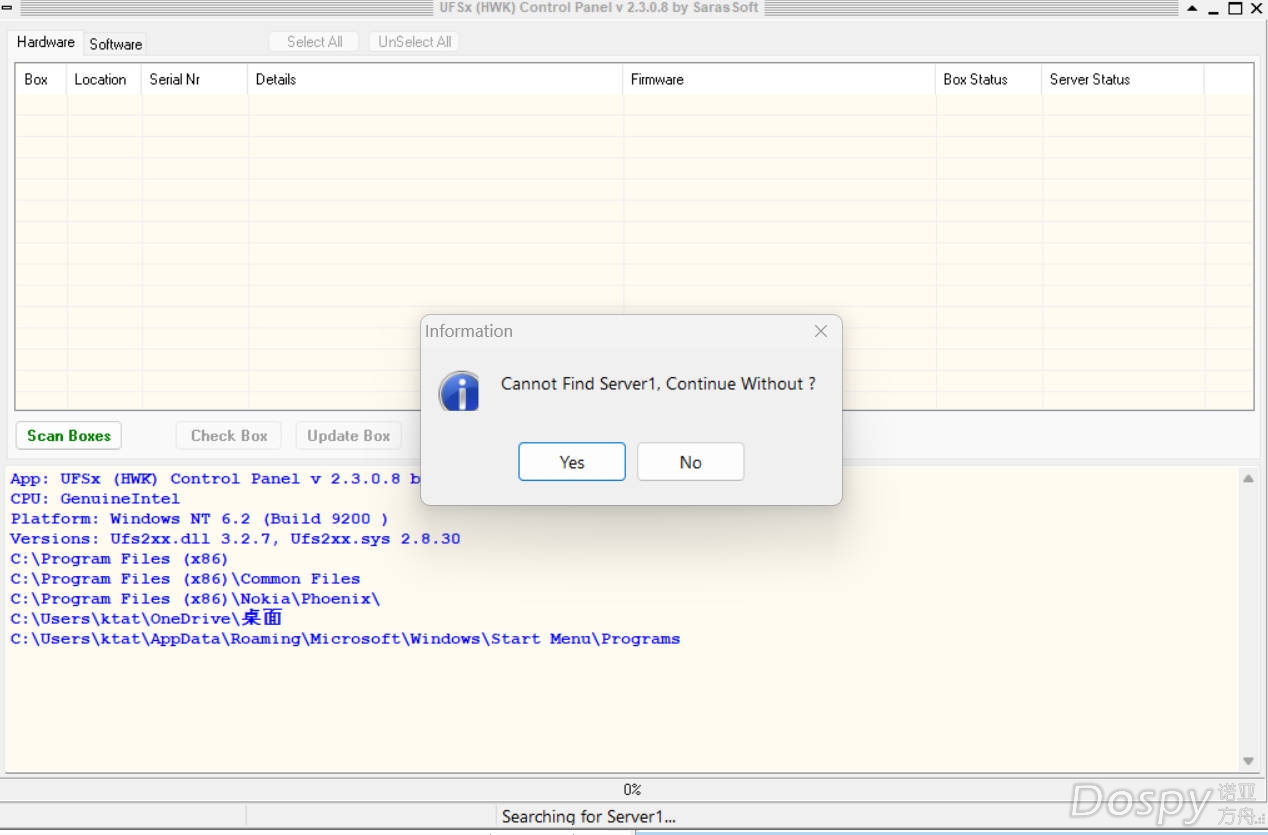Viewport: 1268px width, 835px height.
Task: Click the UnSelect All button
Action: click(x=414, y=42)
